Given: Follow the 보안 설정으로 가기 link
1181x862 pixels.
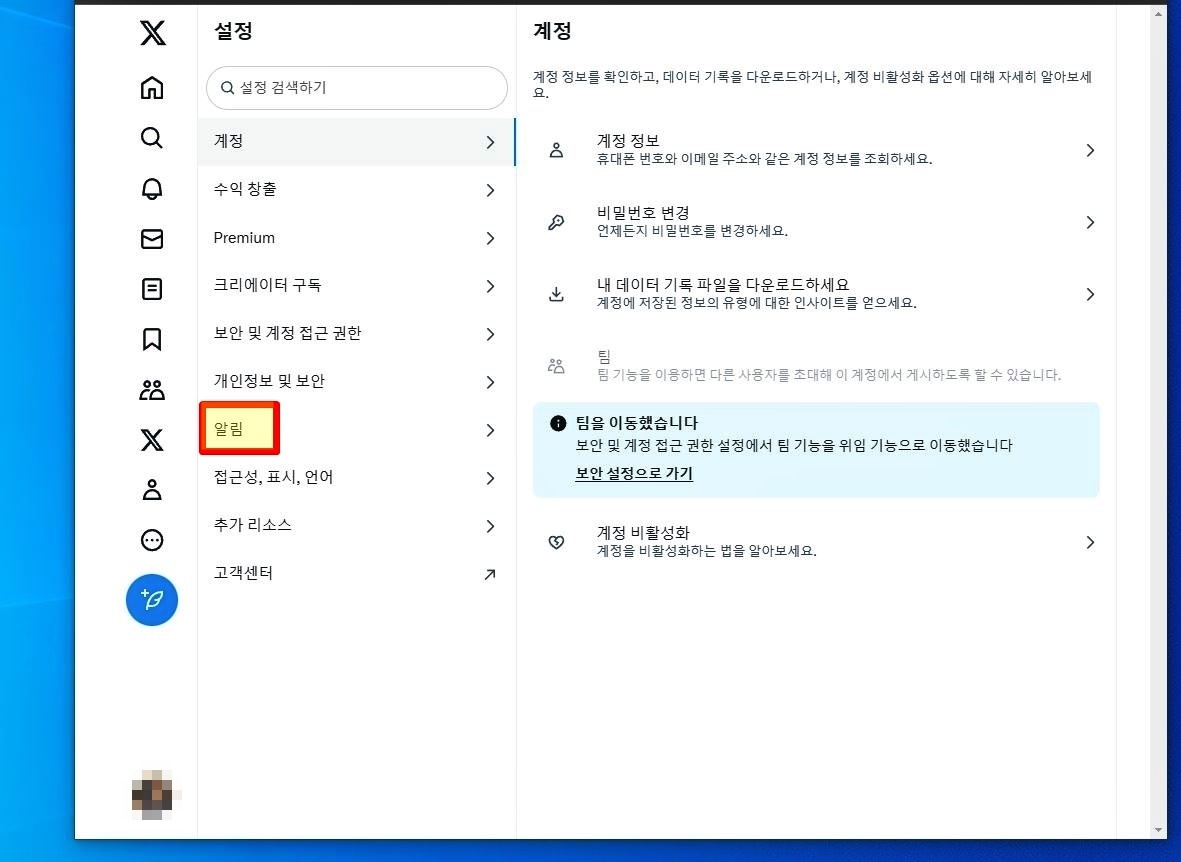Looking at the screenshot, I should coord(634,474).
